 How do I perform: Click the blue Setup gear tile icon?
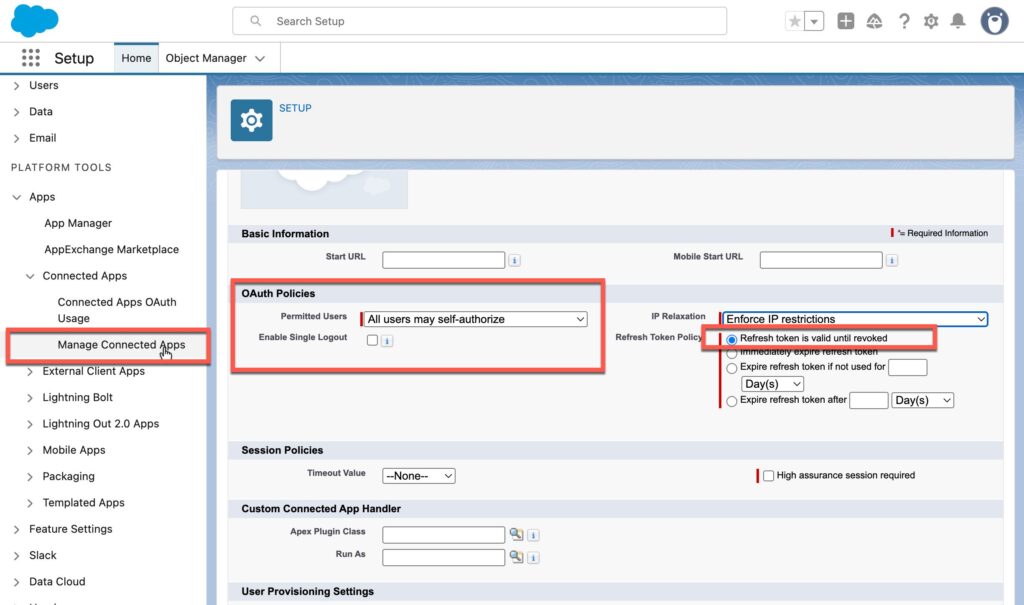tap(251, 120)
